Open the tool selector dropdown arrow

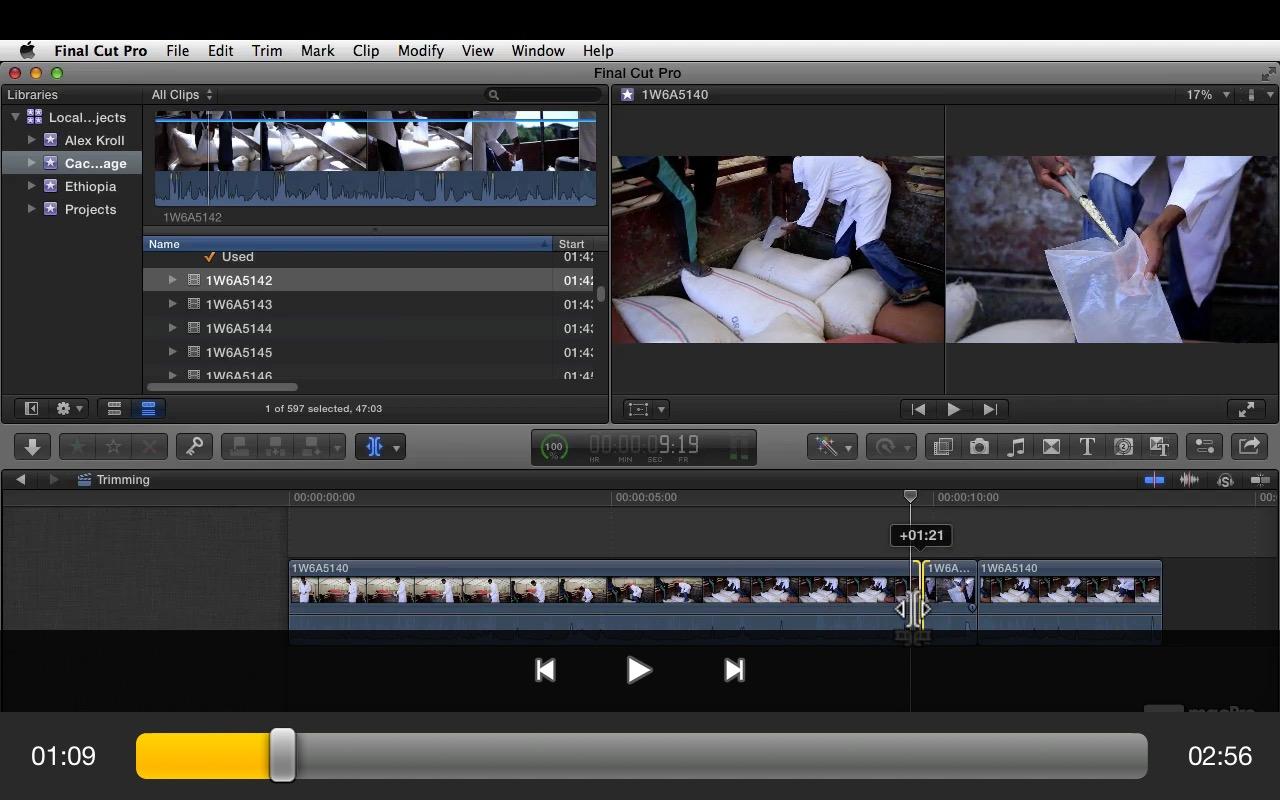click(x=397, y=447)
